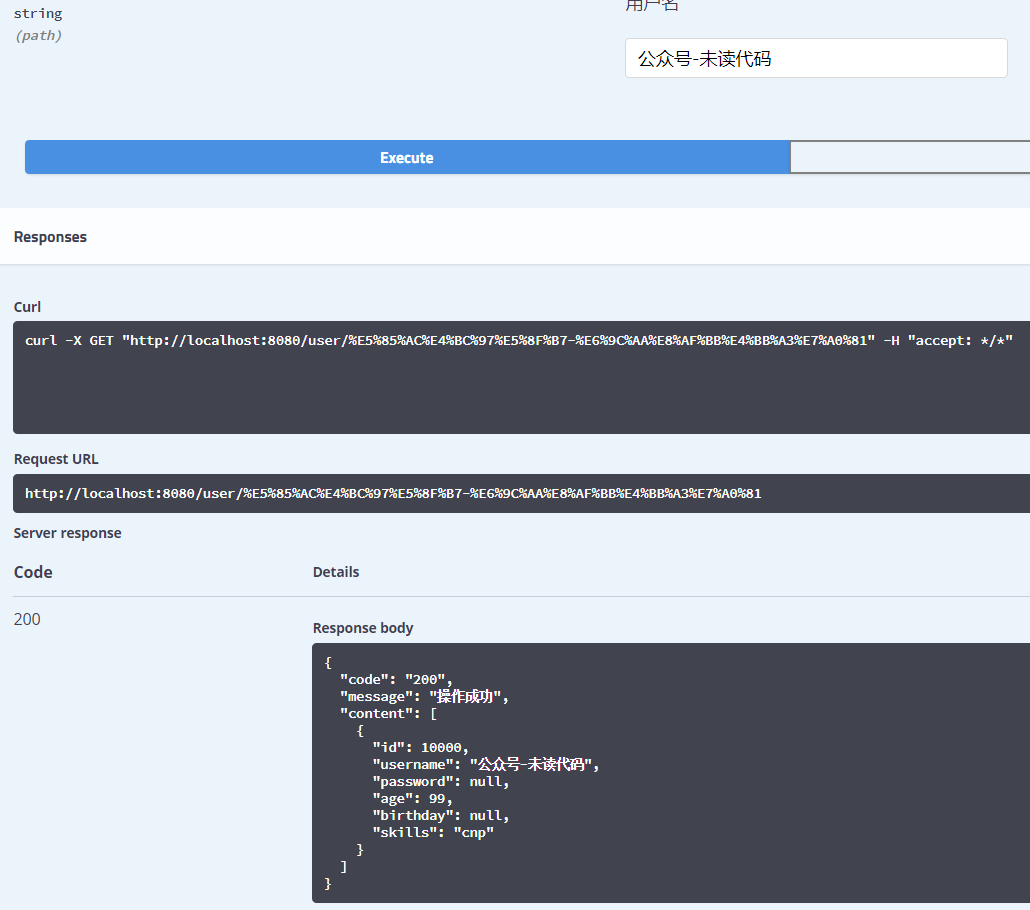Screen dimensions: 1030x910
Task: Click the Code column header
Action: coord(33,572)
